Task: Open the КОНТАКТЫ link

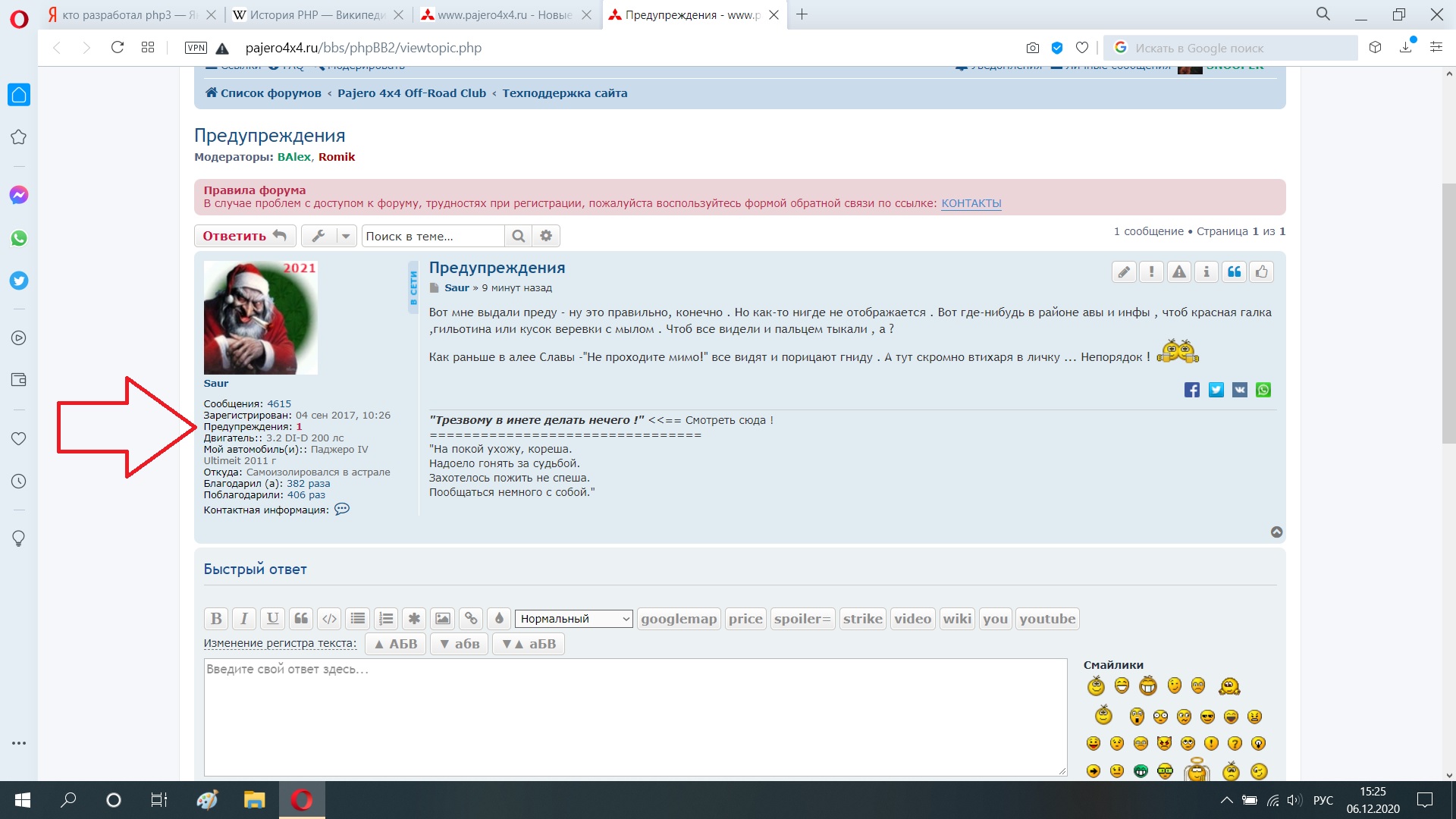Action: pyautogui.click(x=971, y=203)
